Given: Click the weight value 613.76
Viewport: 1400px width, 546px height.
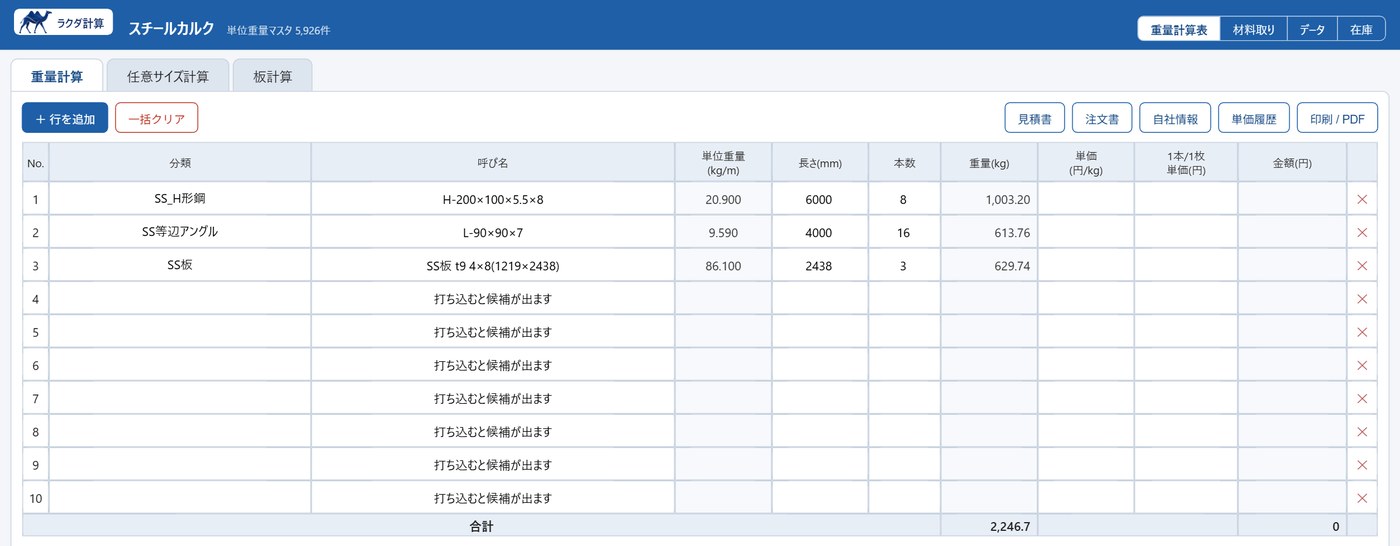Looking at the screenshot, I should [x=989, y=233].
